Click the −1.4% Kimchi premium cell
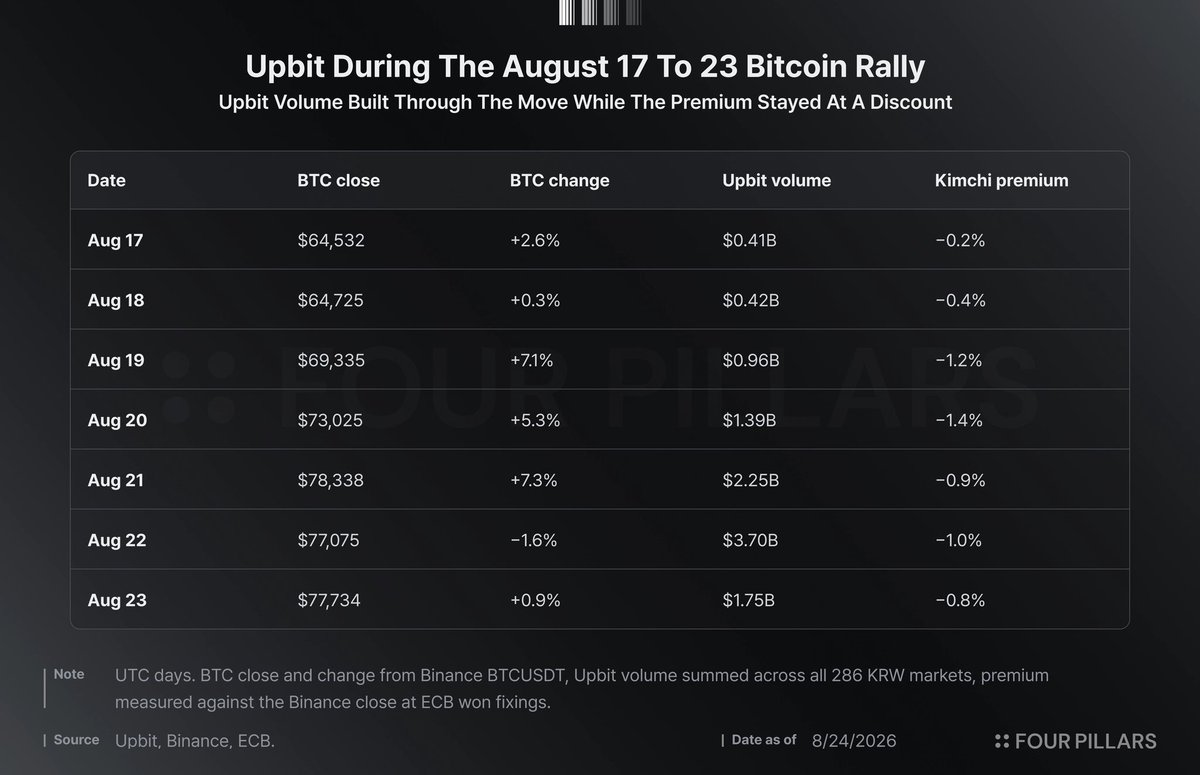1200x775 pixels. coord(959,420)
